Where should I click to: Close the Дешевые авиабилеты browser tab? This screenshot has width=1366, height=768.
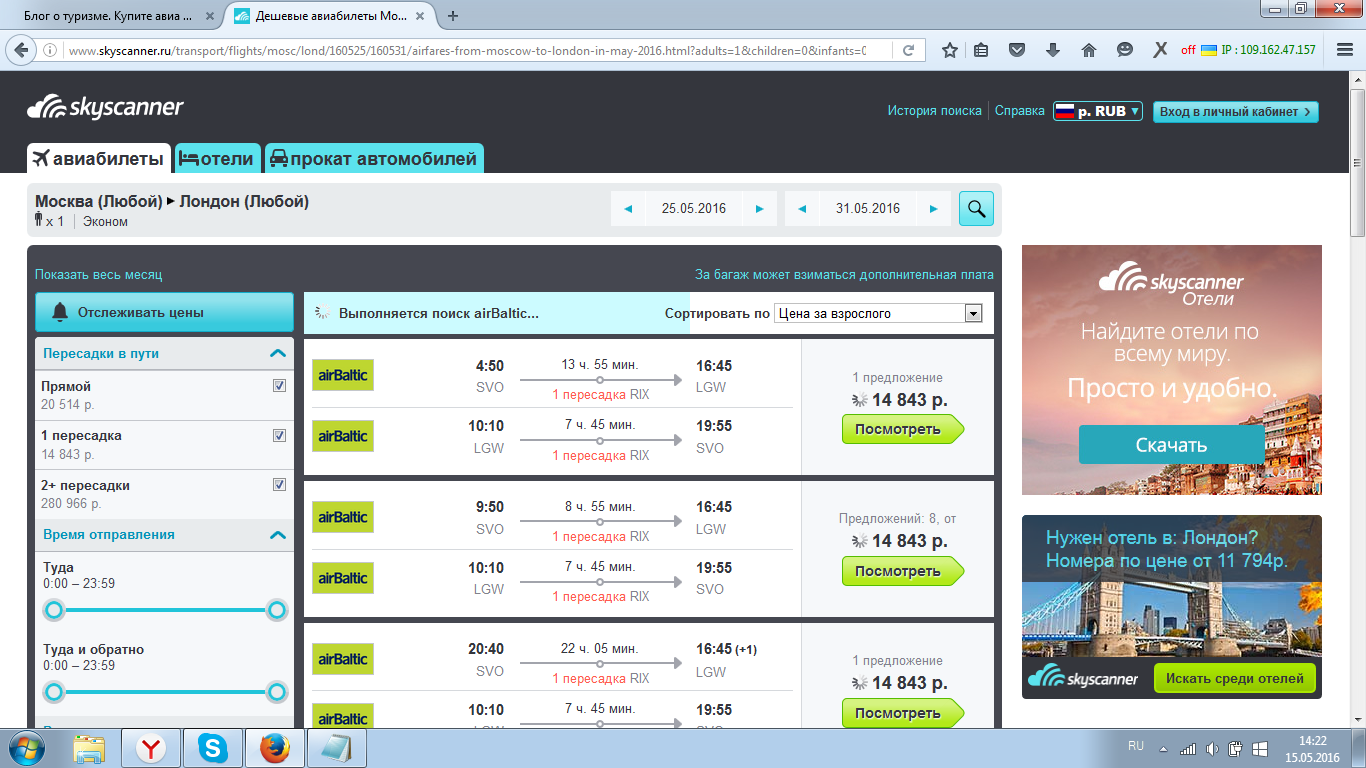(420, 16)
